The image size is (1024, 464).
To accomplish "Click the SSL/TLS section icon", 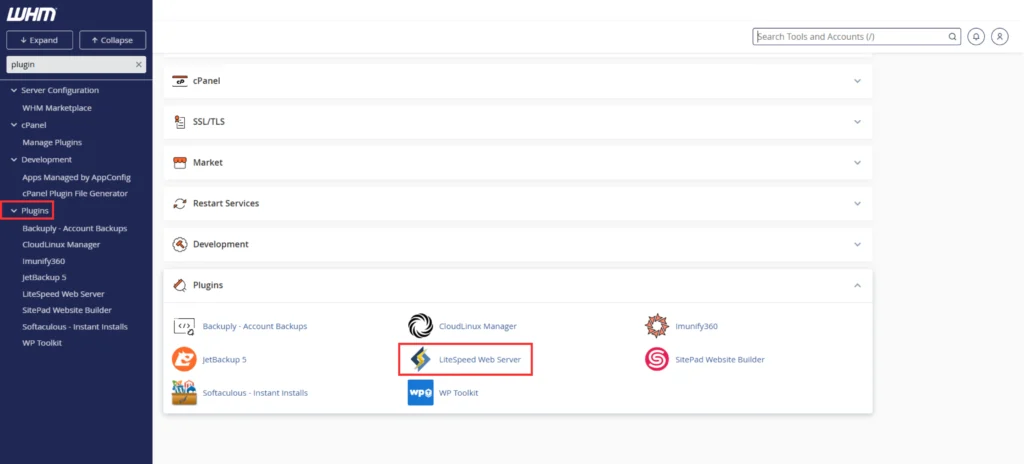I will pyautogui.click(x=180, y=122).
